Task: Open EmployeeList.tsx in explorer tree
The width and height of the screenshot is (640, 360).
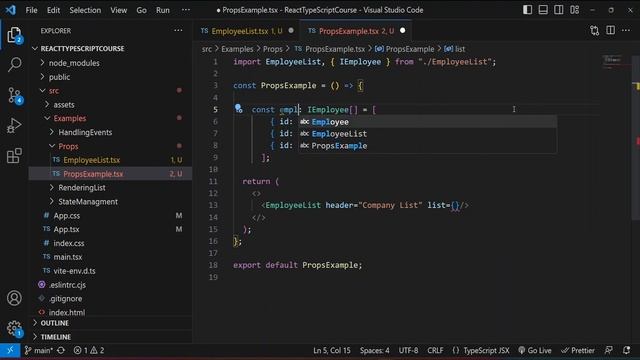Action: pos(110,160)
